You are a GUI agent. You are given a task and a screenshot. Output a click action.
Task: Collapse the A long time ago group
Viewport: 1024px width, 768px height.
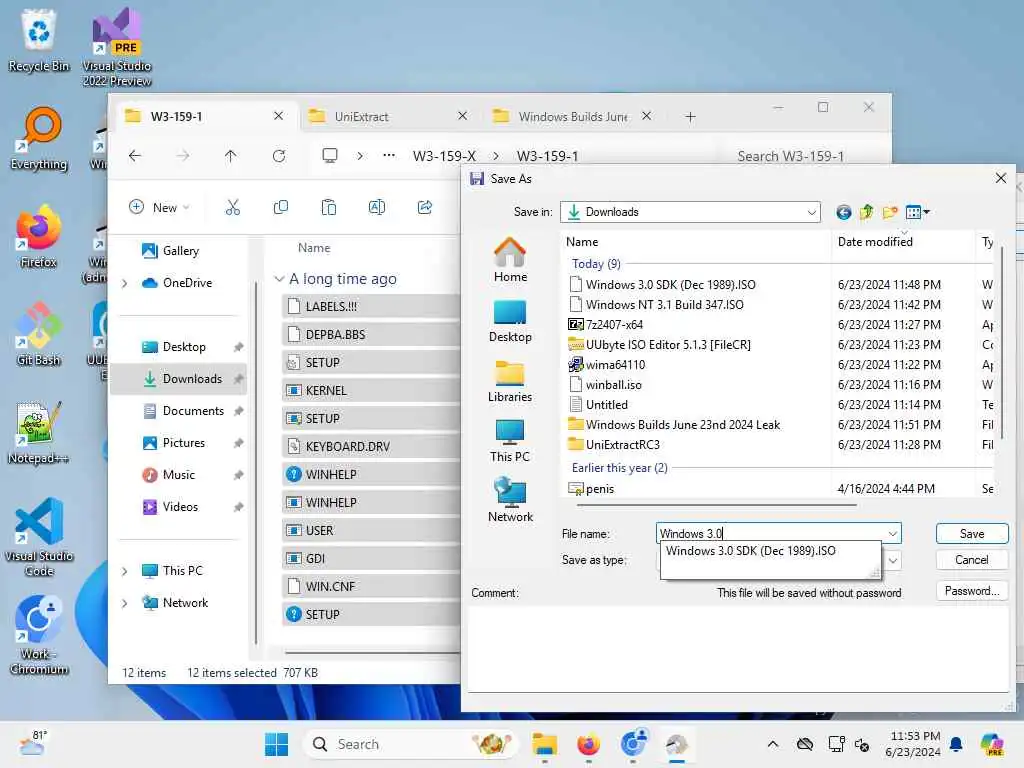[x=279, y=279]
